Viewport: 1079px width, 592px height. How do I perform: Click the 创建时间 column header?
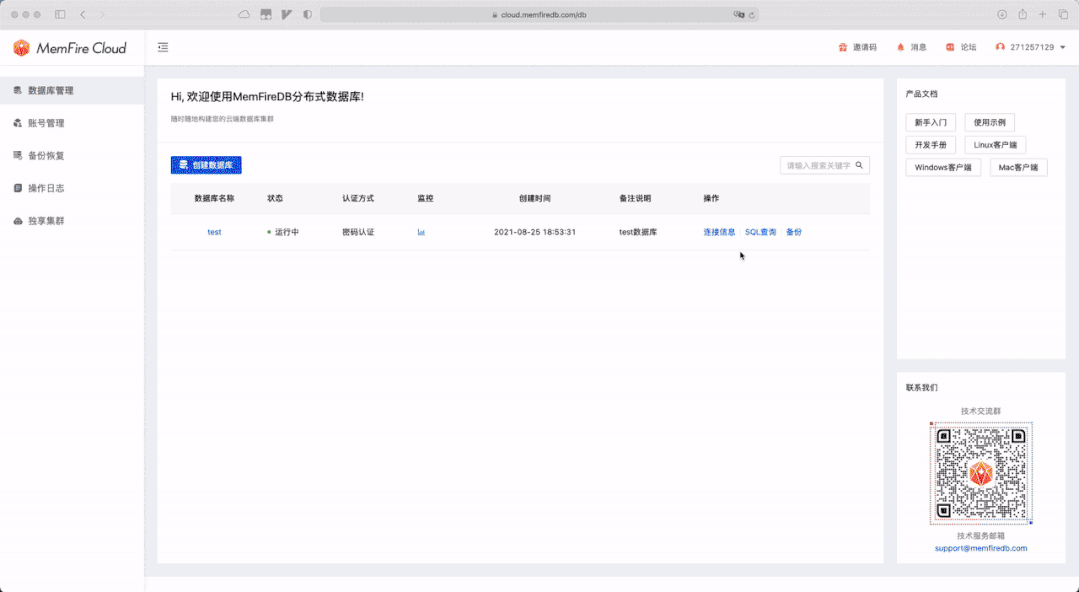(x=535, y=198)
